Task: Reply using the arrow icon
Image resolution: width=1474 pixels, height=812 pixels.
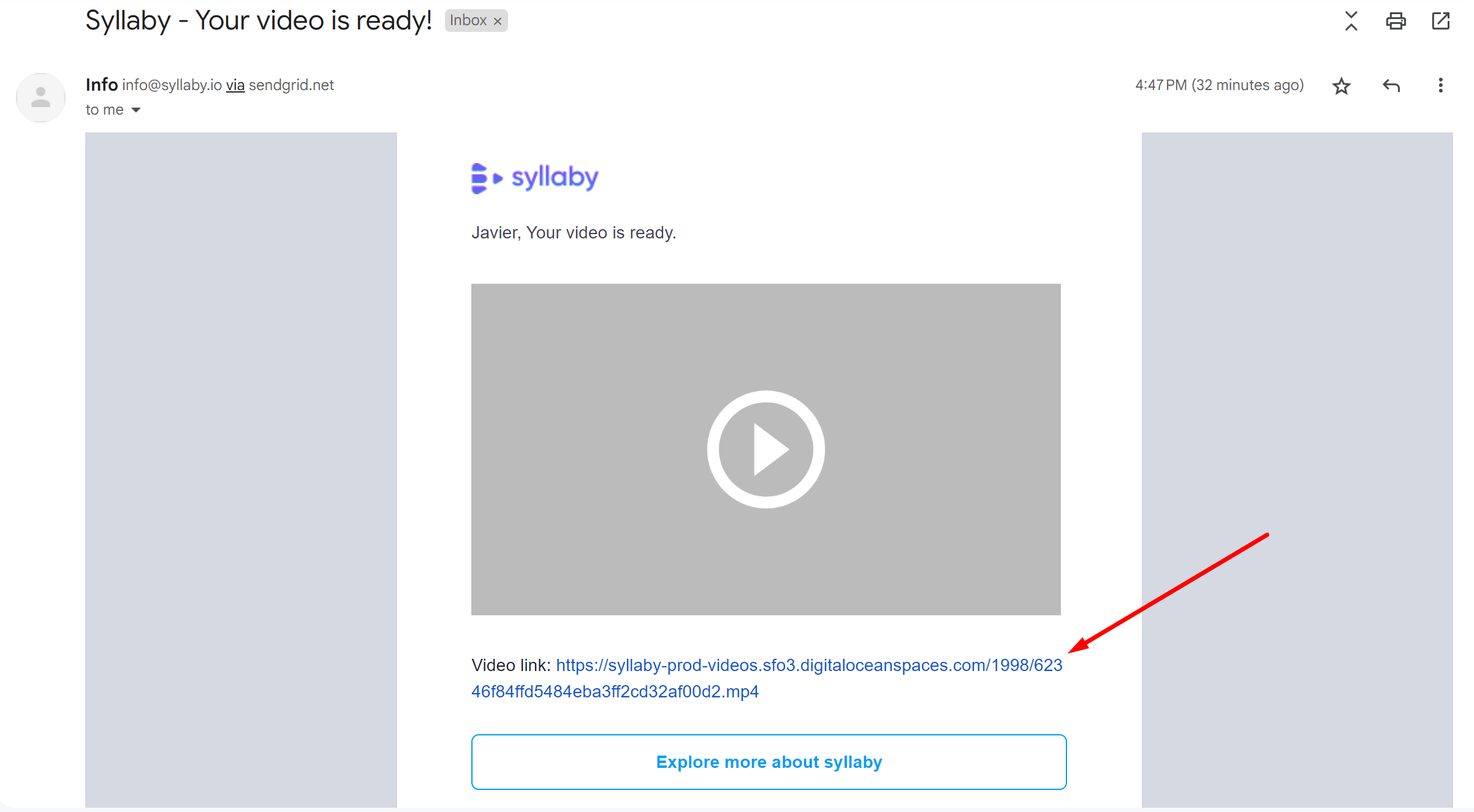Action: (1391, 86)
